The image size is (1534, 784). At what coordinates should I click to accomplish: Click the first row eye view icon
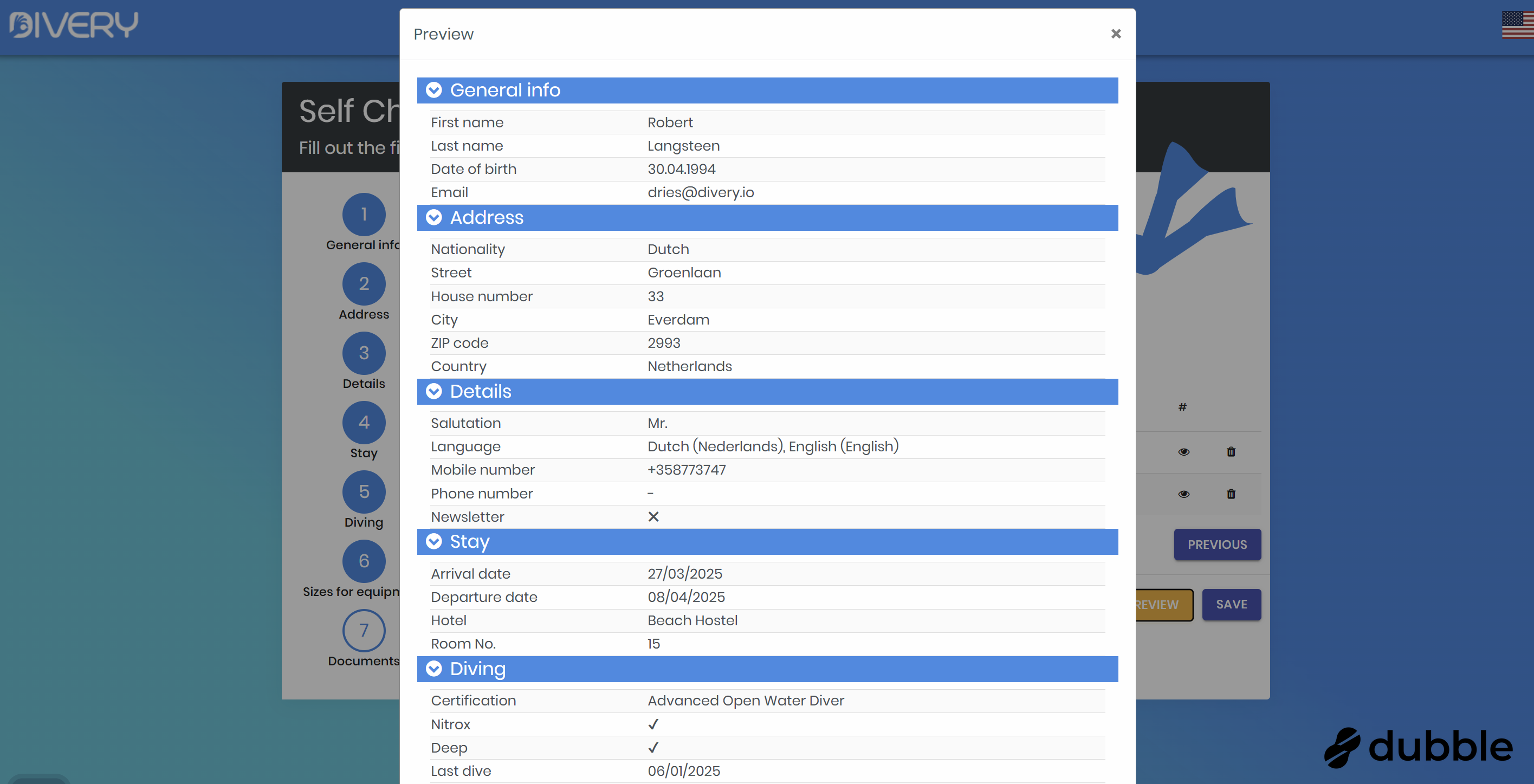[1183, 452]
